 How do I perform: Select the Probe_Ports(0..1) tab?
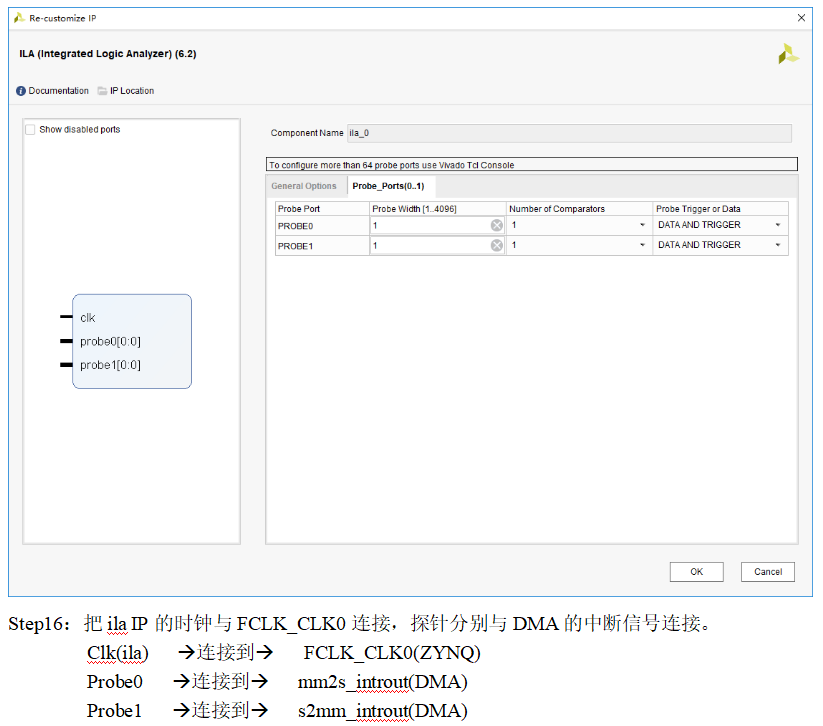pos(388,186)
